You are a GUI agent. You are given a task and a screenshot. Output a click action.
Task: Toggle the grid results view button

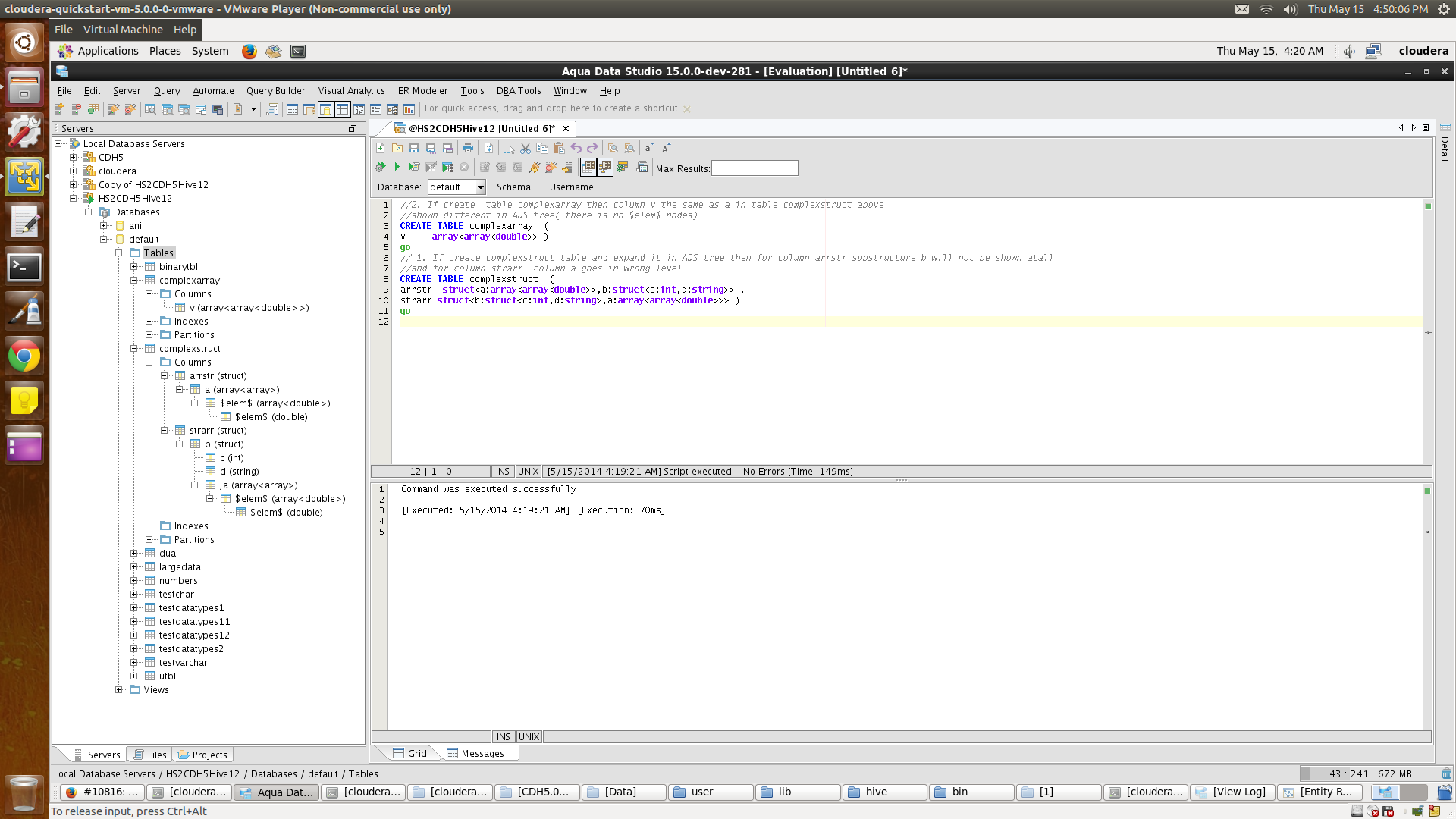click(x=588, y=167)
